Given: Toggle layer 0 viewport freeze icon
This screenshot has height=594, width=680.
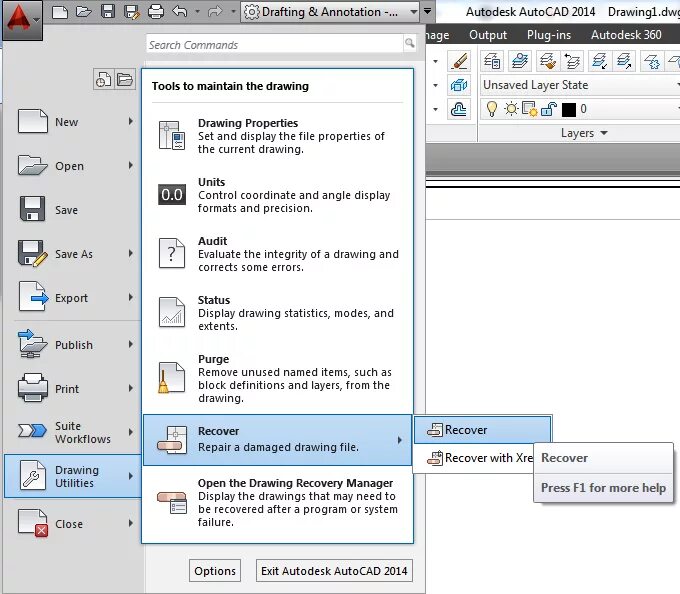Looking at the screenshot, I should pos(530,109).
